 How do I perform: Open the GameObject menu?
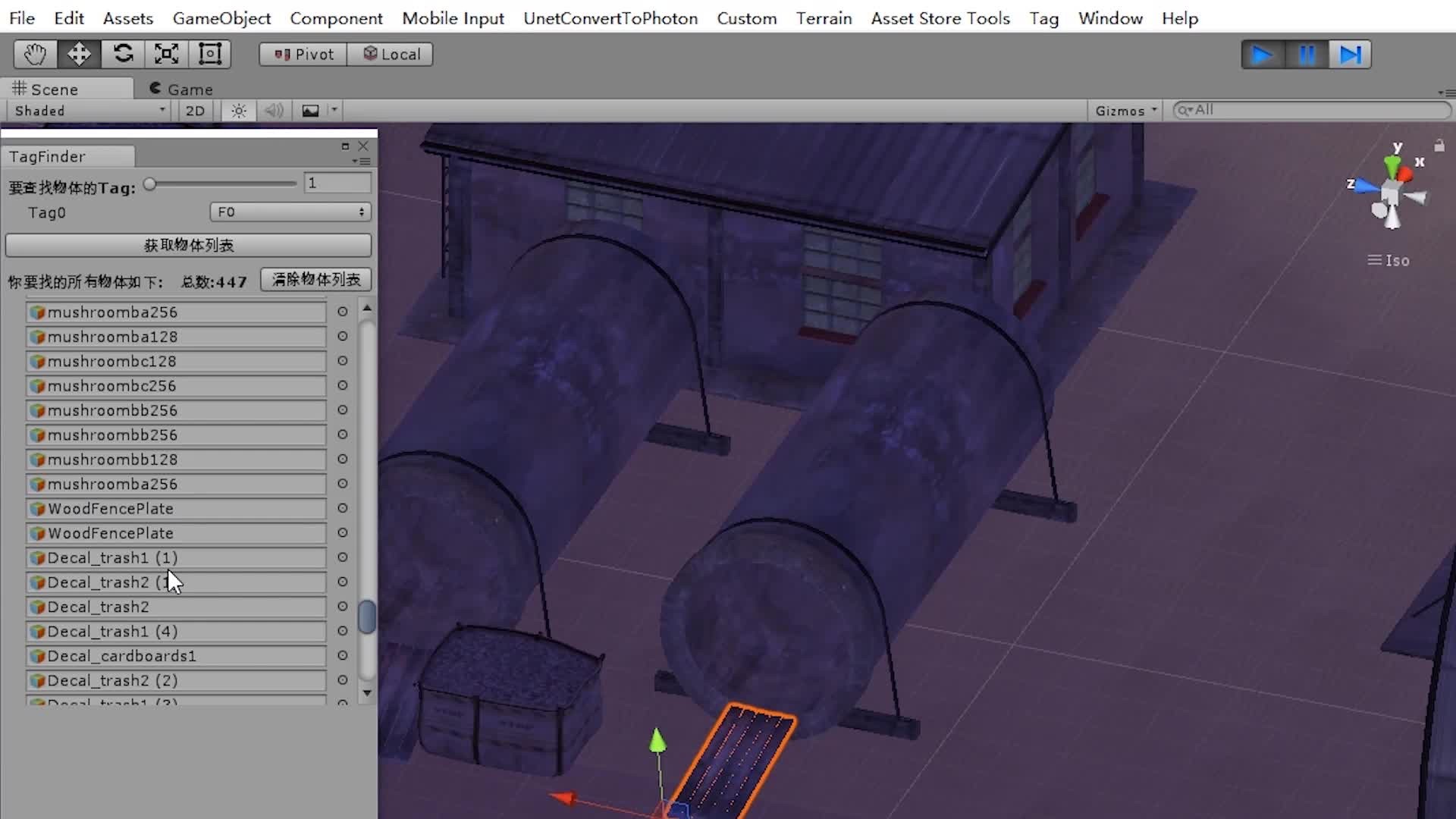point(221,18)
